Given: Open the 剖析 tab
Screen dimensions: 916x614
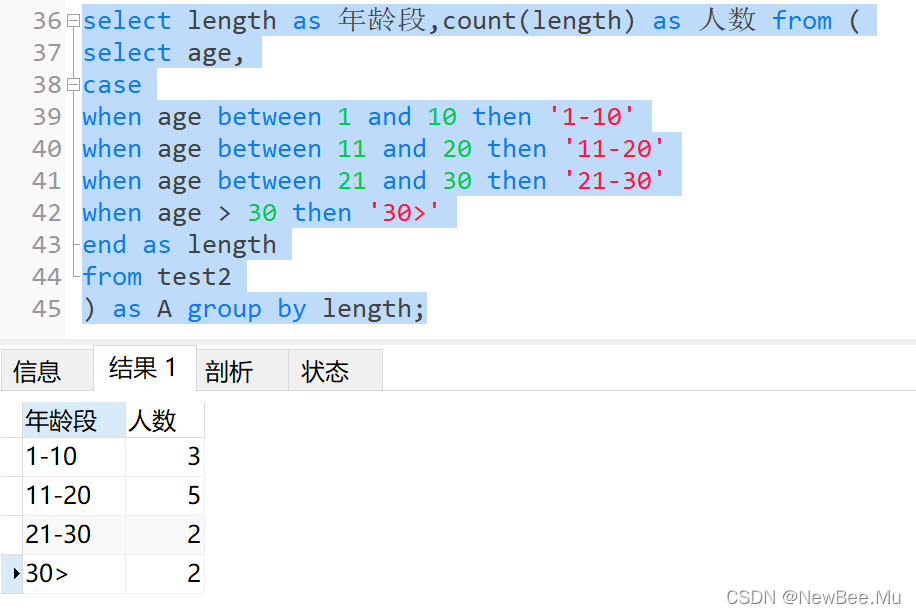Looking at the screenshot, I should coord(242,370).
